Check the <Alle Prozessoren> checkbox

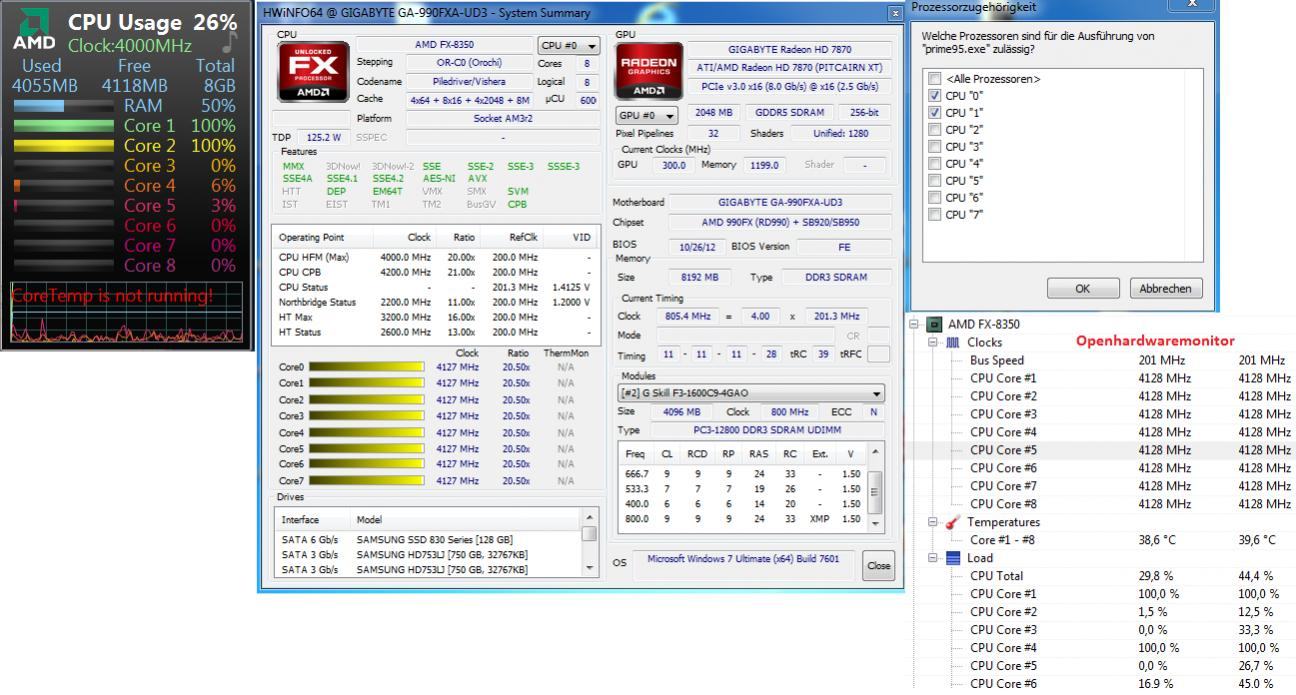(934, 78)
